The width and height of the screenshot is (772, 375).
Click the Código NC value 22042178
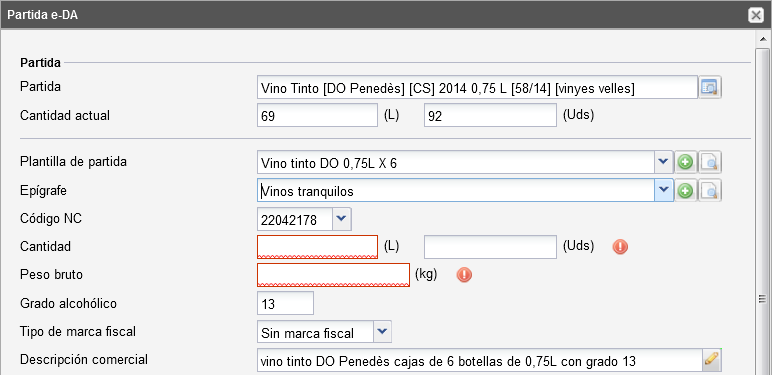point(295,219)
